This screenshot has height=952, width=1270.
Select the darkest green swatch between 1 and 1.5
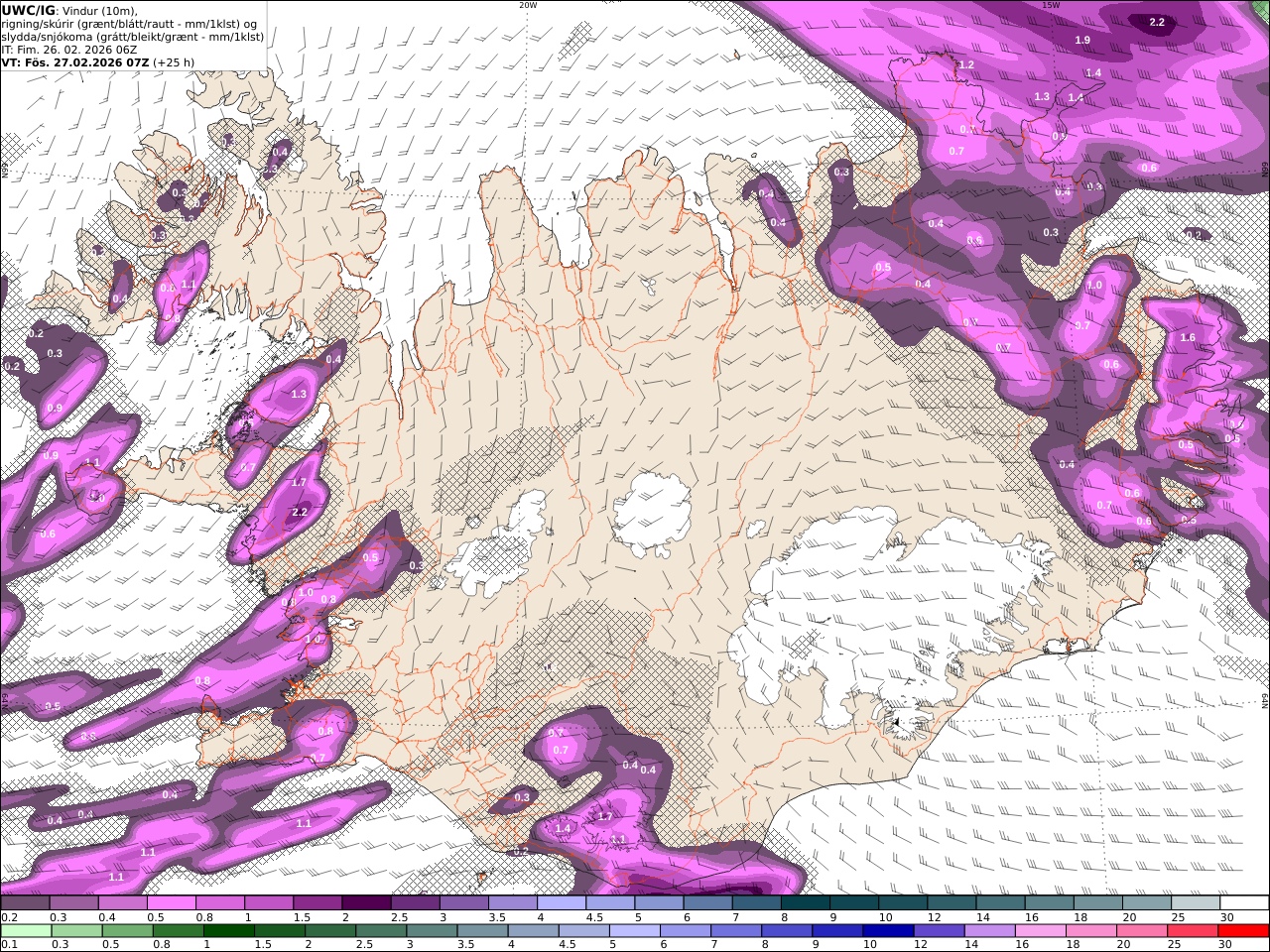229,931
